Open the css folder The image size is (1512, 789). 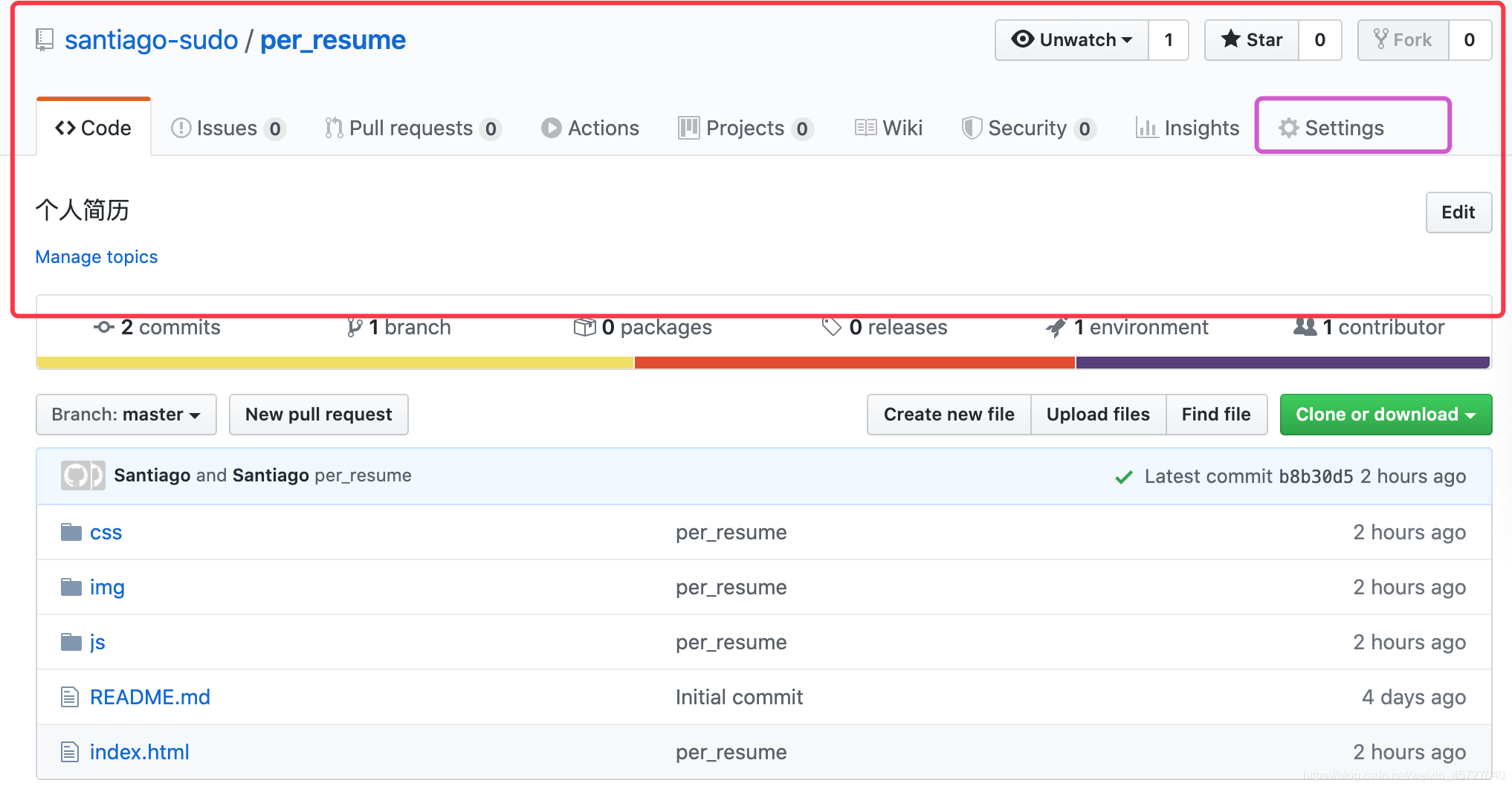tap(106, 533)
